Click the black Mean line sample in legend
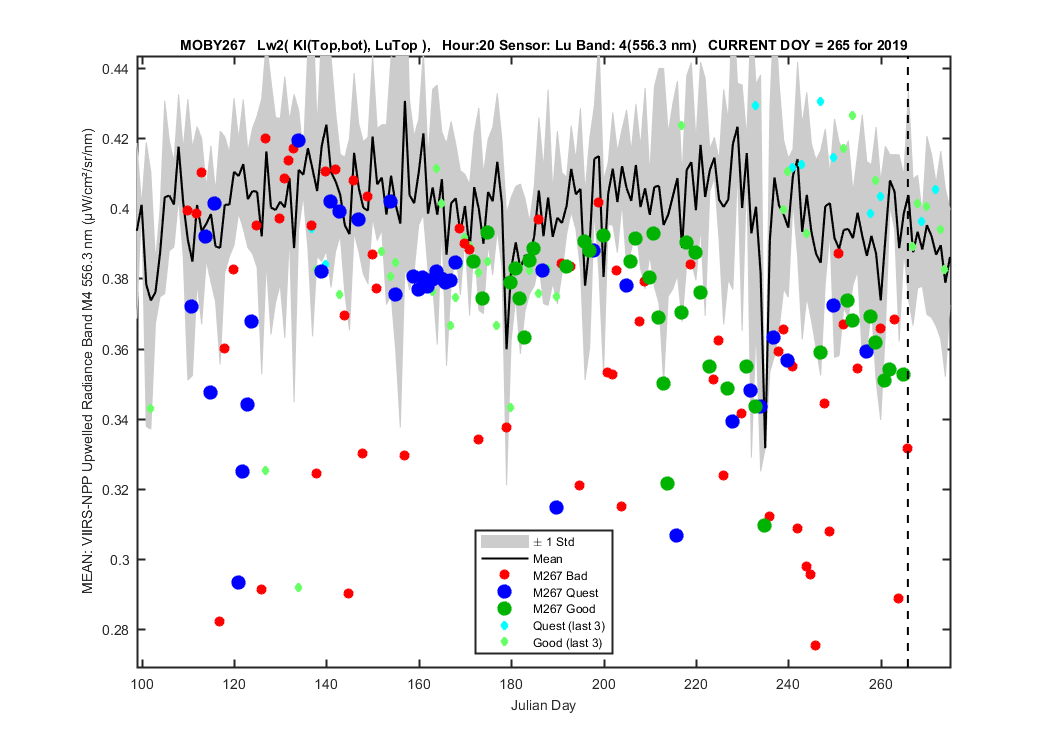This screenshot has height=750, width=1050. pyautogui.click(x=504, y=558)
